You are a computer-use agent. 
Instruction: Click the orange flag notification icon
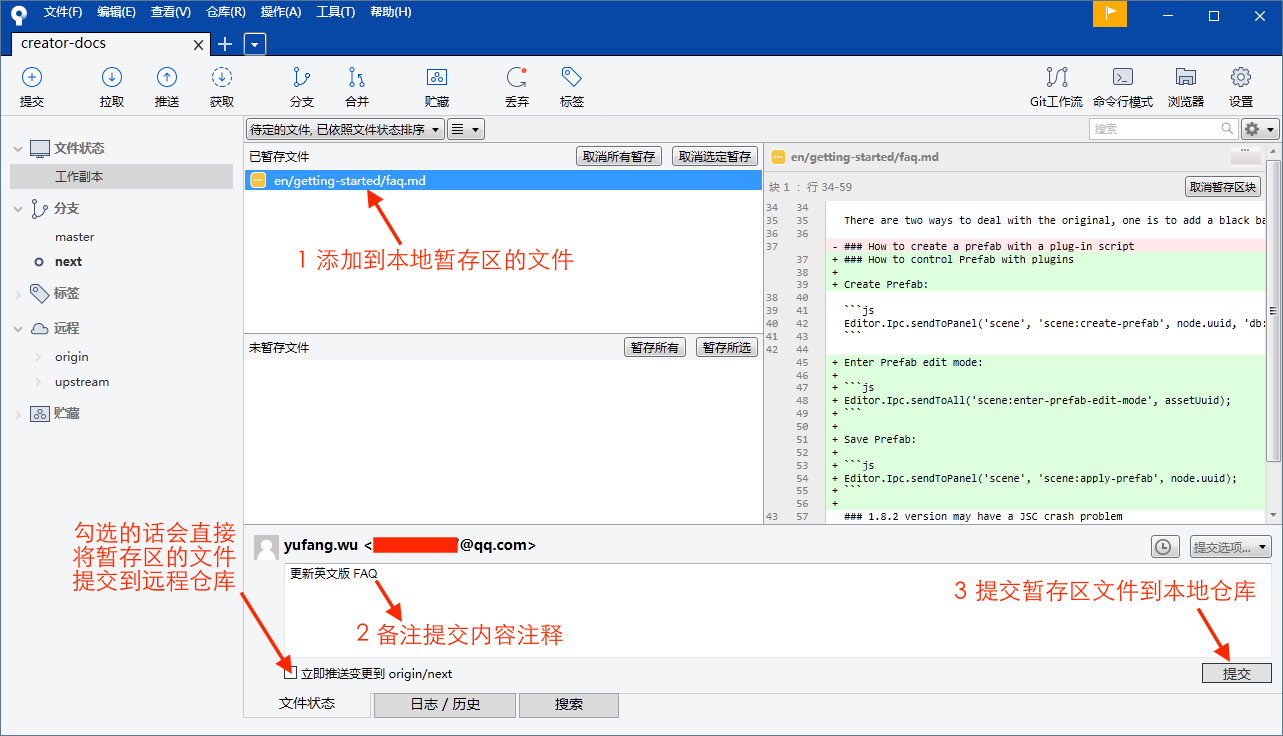[x=1110, y=13]
